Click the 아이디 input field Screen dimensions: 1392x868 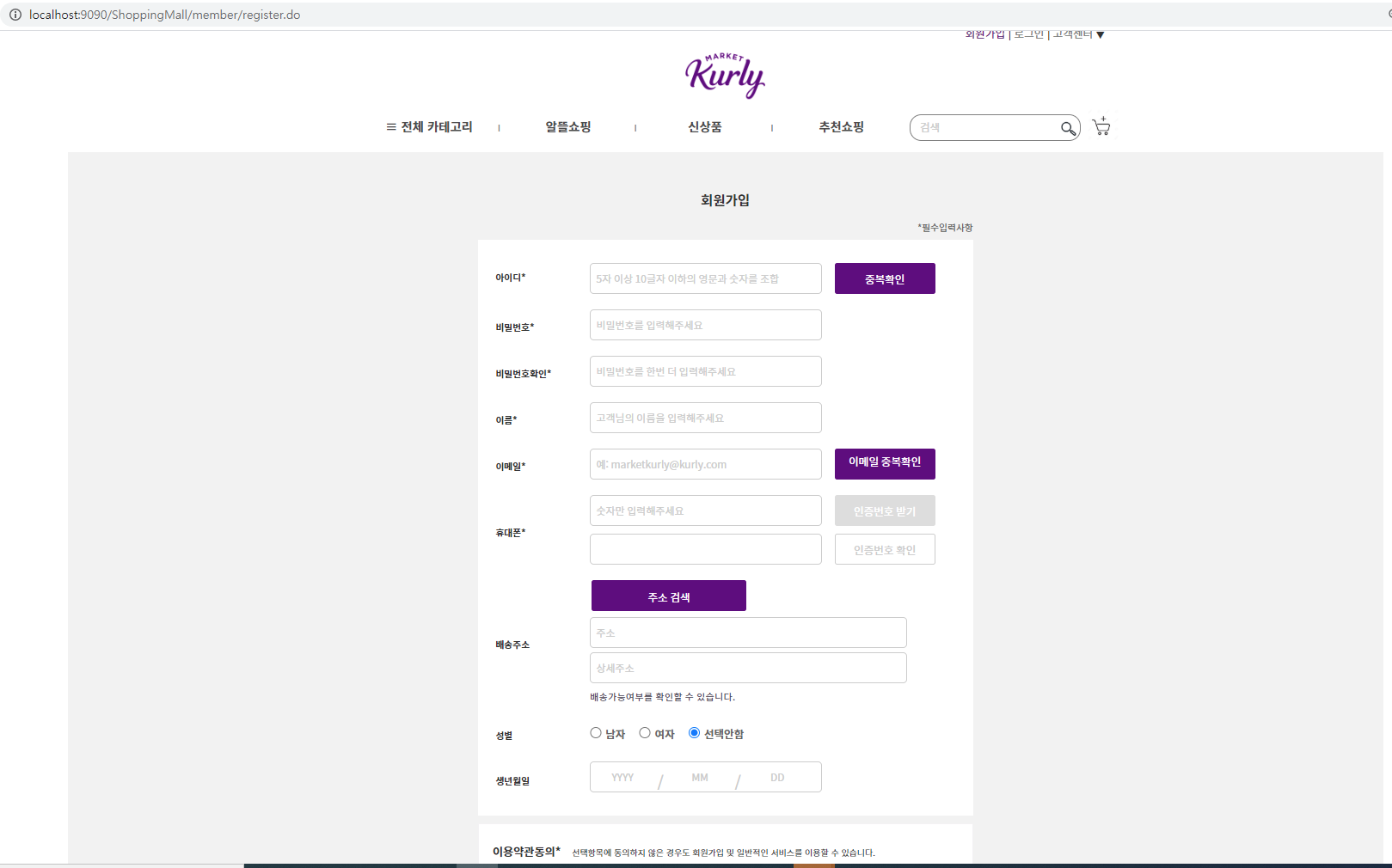coord(705,278)
